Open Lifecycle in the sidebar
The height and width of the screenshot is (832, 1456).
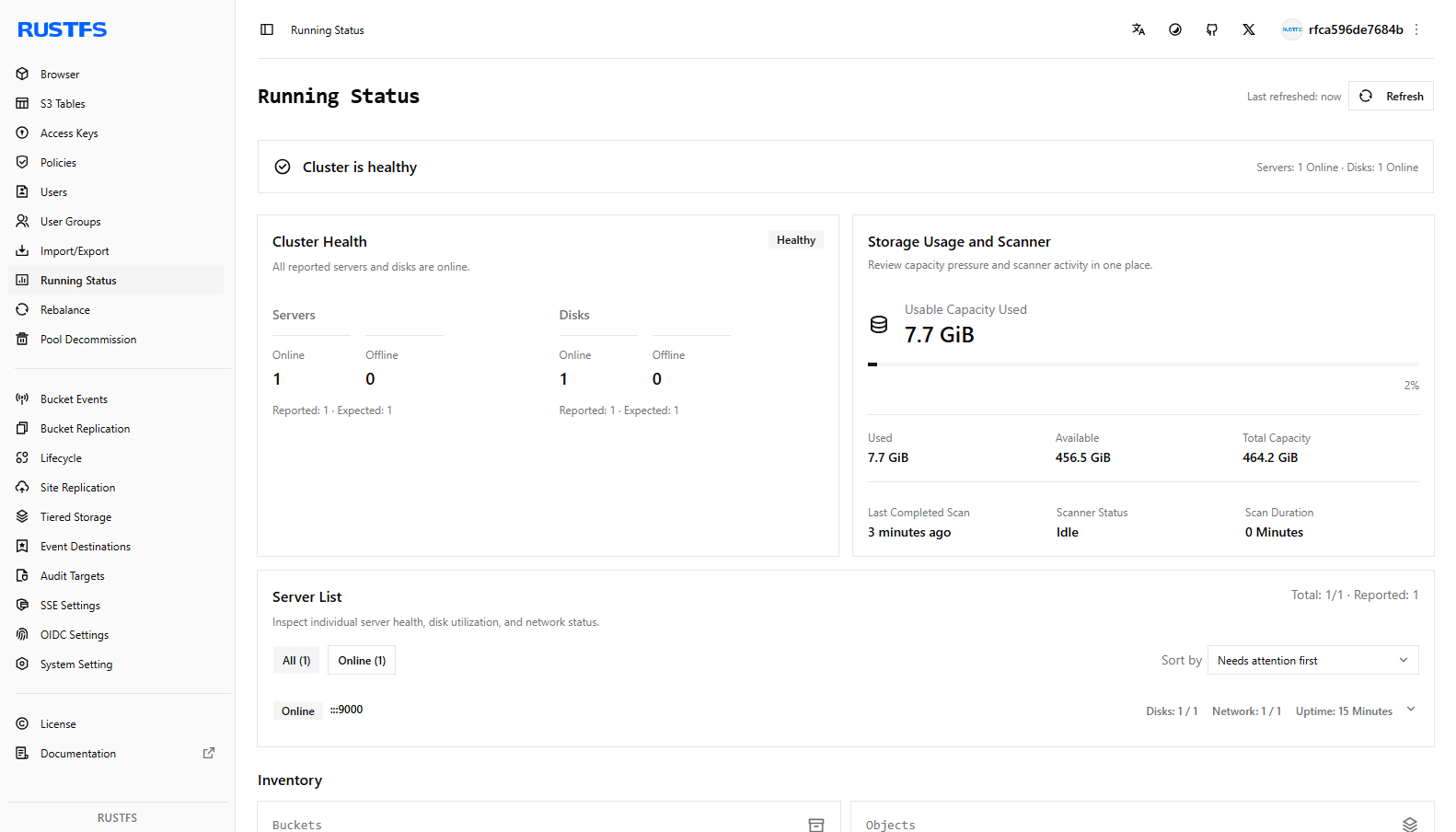pos(115,457)
